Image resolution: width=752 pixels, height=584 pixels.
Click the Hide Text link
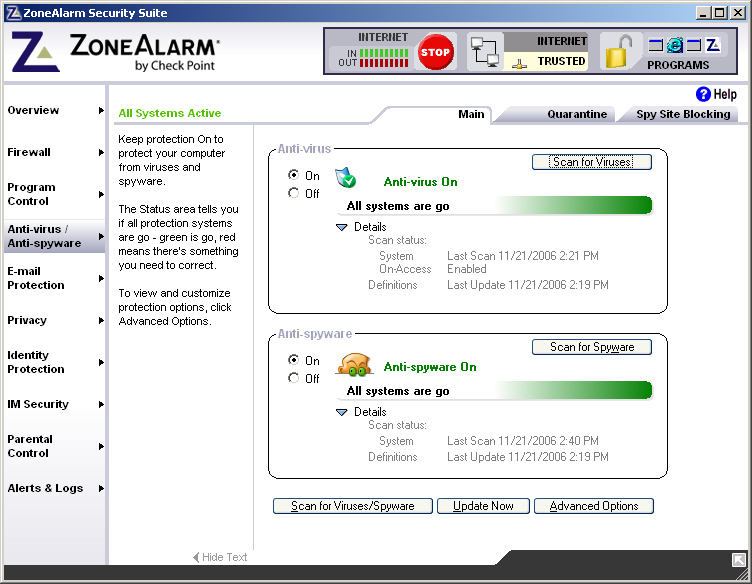click(220, 557)
